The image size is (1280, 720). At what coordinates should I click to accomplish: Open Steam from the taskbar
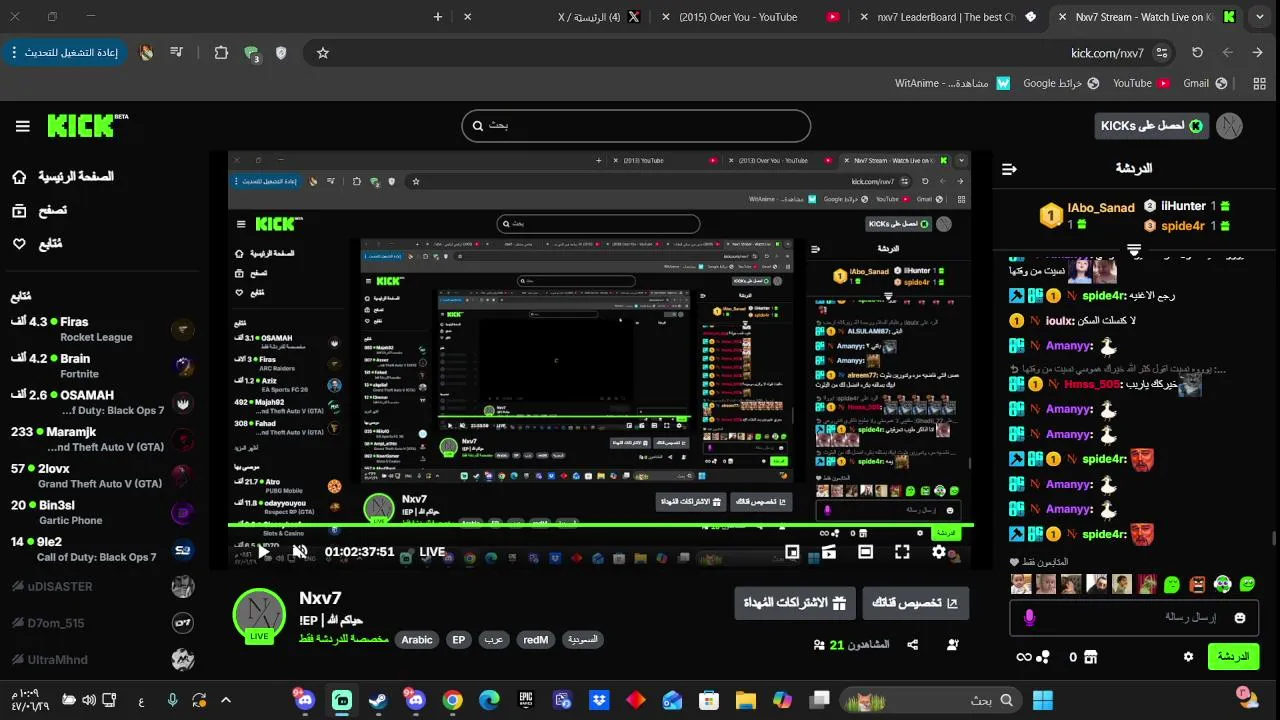[380, 700]
